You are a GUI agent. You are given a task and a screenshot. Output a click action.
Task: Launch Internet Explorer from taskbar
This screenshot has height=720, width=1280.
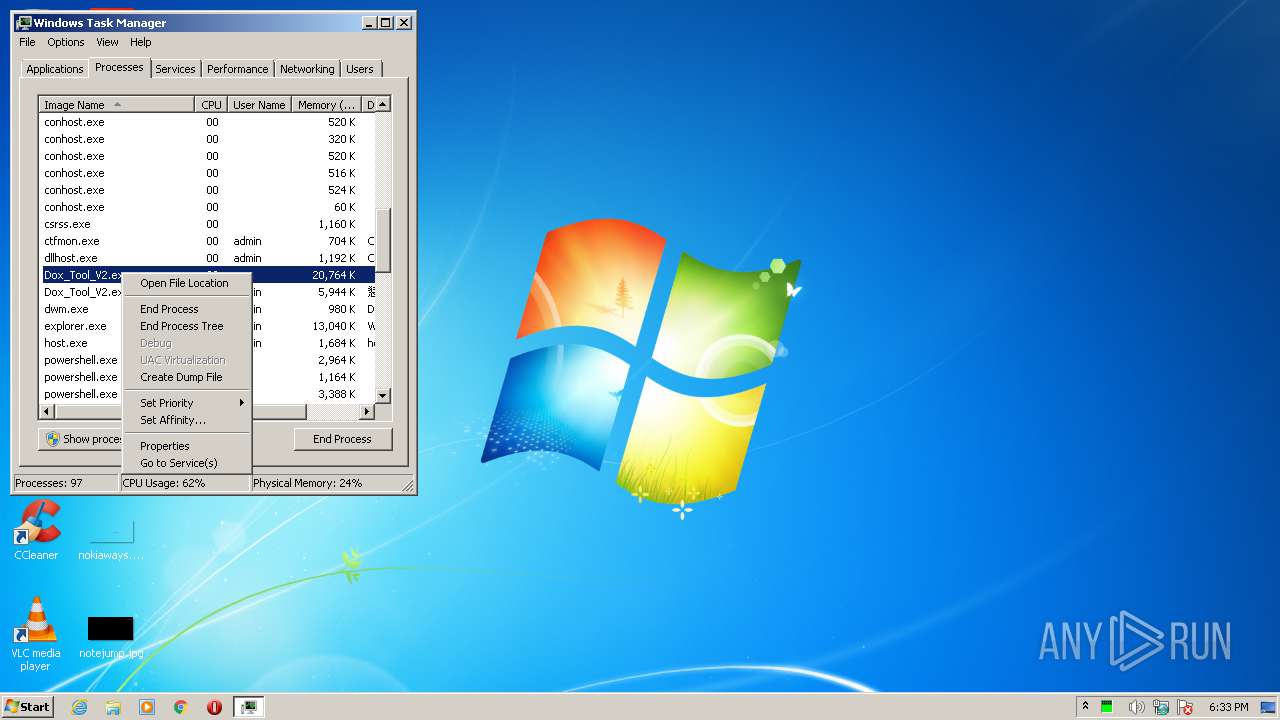[80, 707]
